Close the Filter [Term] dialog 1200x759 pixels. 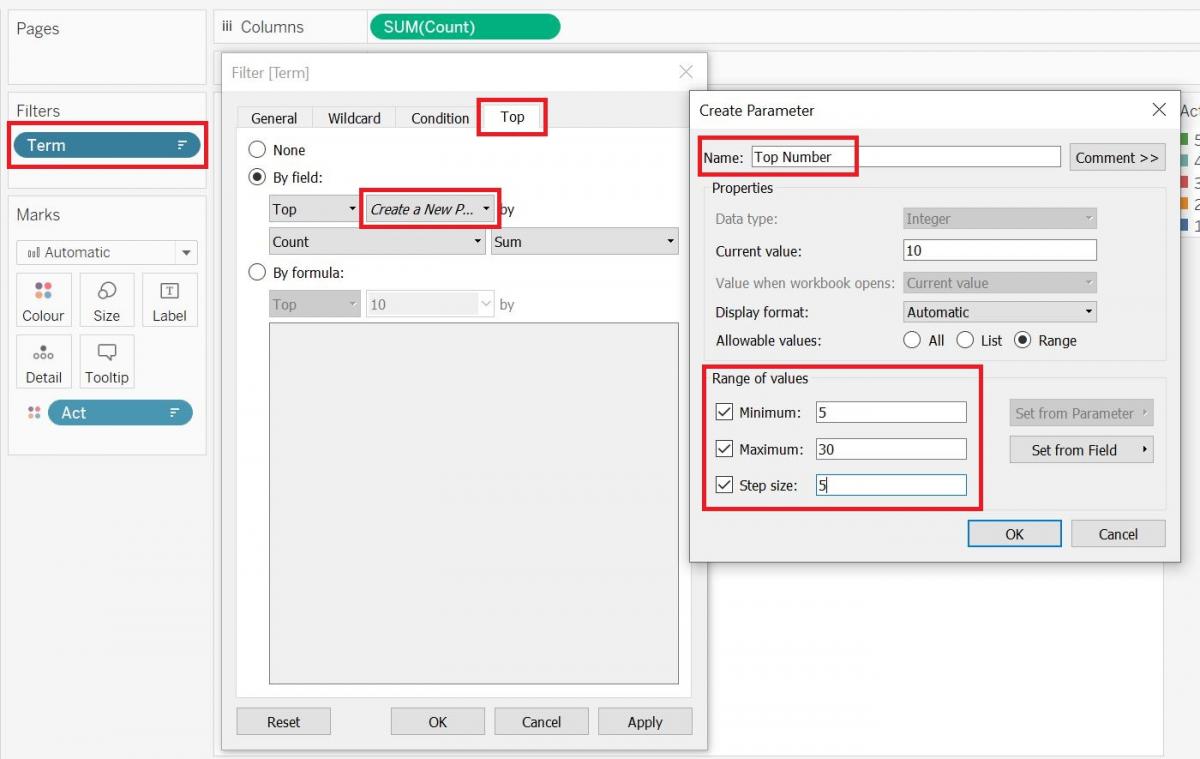pos(686,72)
